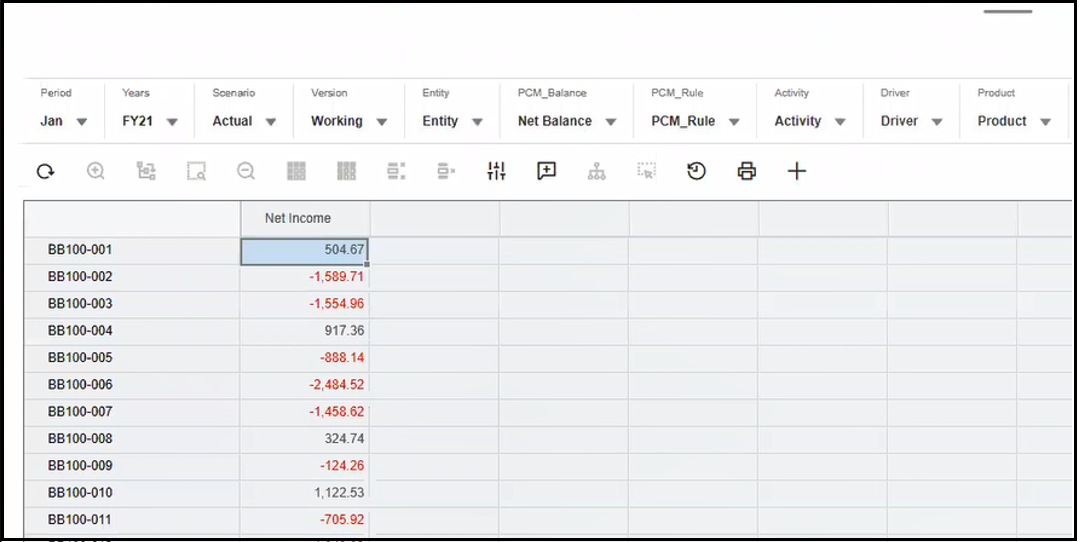Select row header BB100-001

click(x=132, y=251)
